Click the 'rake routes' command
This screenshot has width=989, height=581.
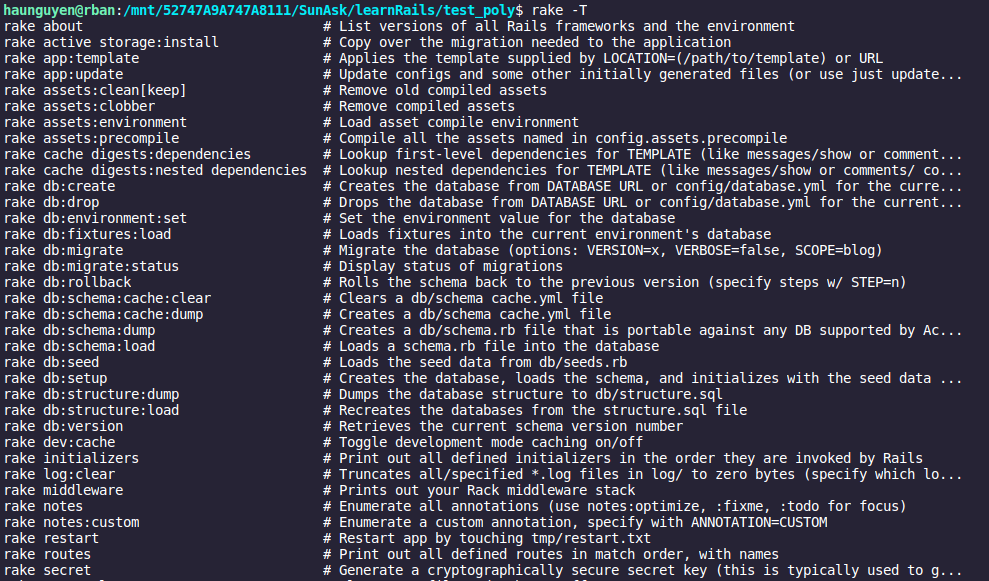click(47, 554)
